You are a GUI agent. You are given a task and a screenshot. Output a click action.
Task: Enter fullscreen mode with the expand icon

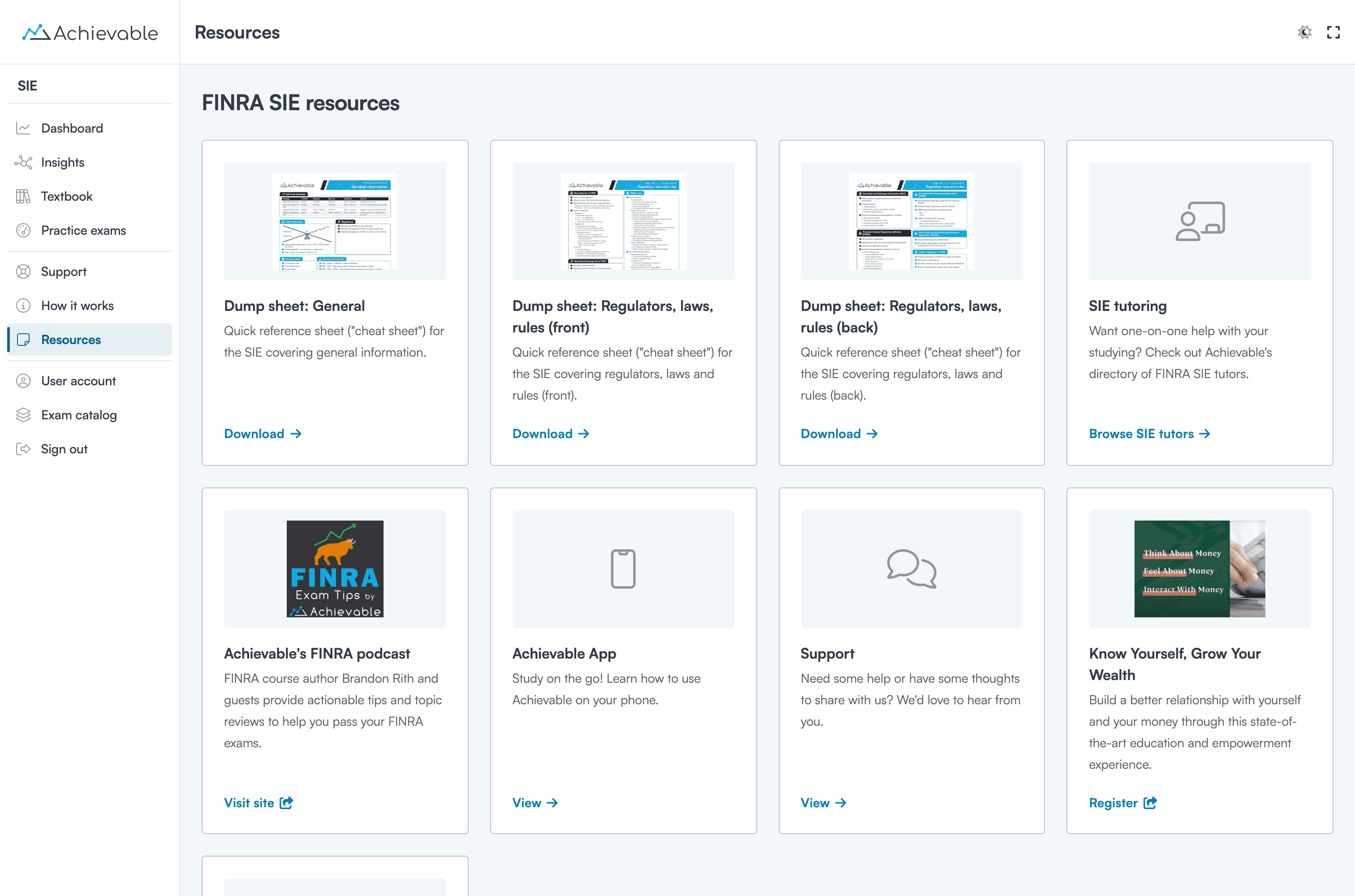(x=1333, y=33)
